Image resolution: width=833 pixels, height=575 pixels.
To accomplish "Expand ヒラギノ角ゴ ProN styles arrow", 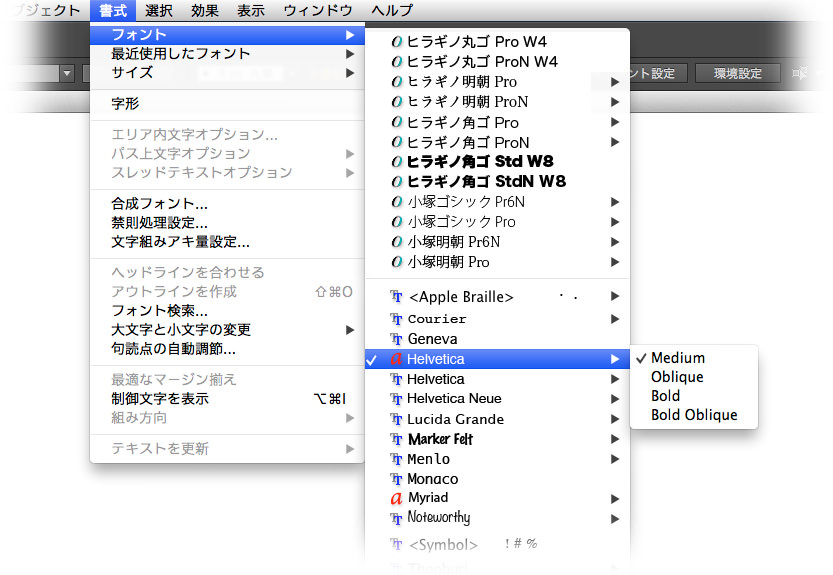I will 615,142.
